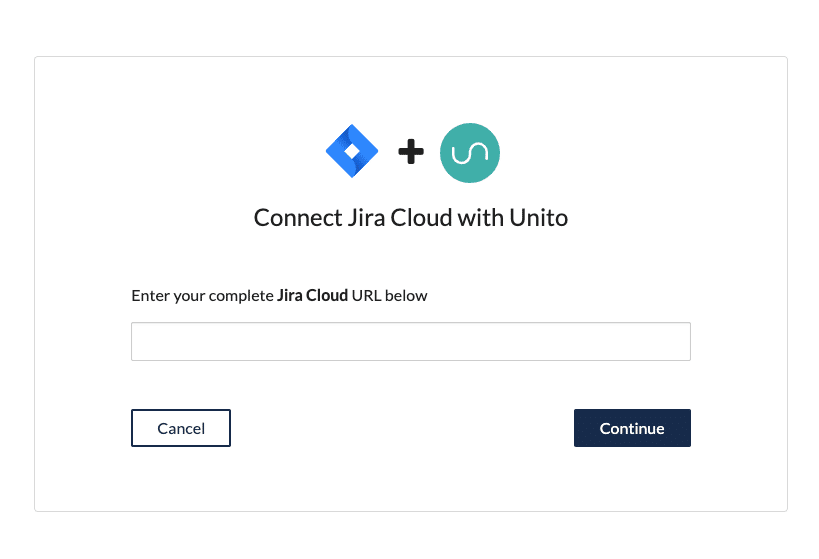Click the word 'with' in the heading
Viewport: 819px width, 559px height.
click(481, 218)
